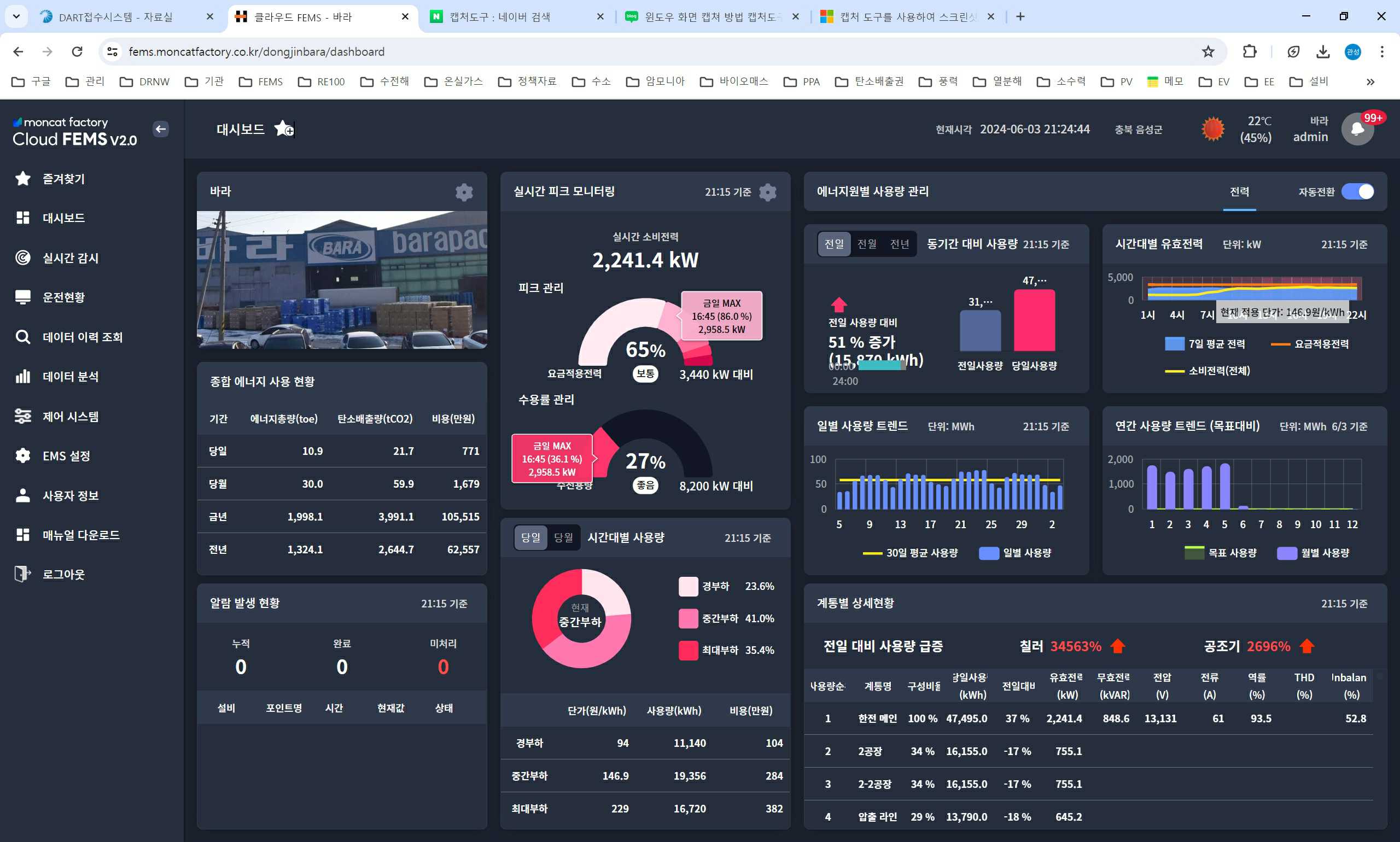Open 실시간 감시 from the sidebar
This screenshot has width=1400, height=842.
[x=71, y=258]
